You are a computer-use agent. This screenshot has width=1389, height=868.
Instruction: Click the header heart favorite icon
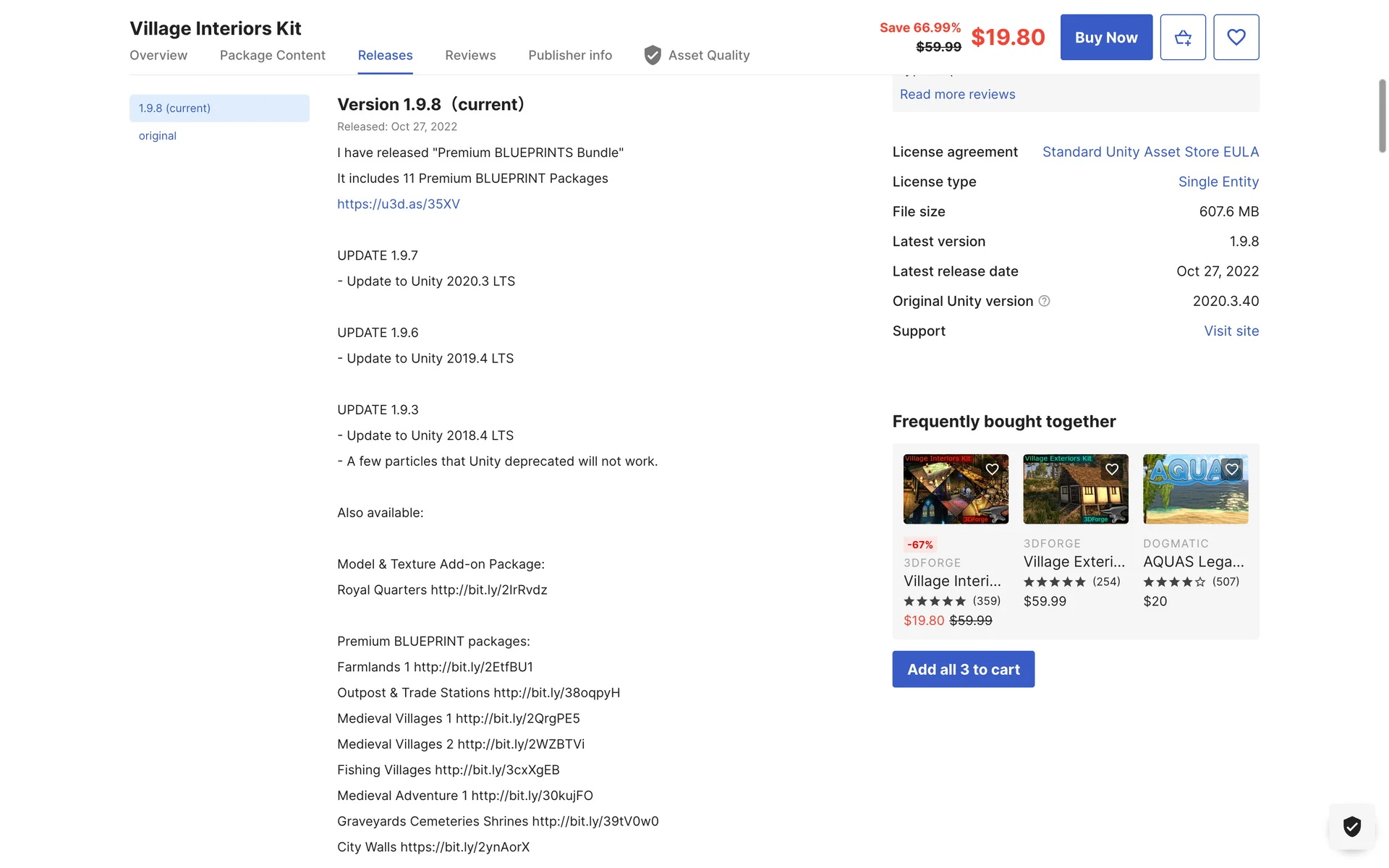(x=1236, y=38)
